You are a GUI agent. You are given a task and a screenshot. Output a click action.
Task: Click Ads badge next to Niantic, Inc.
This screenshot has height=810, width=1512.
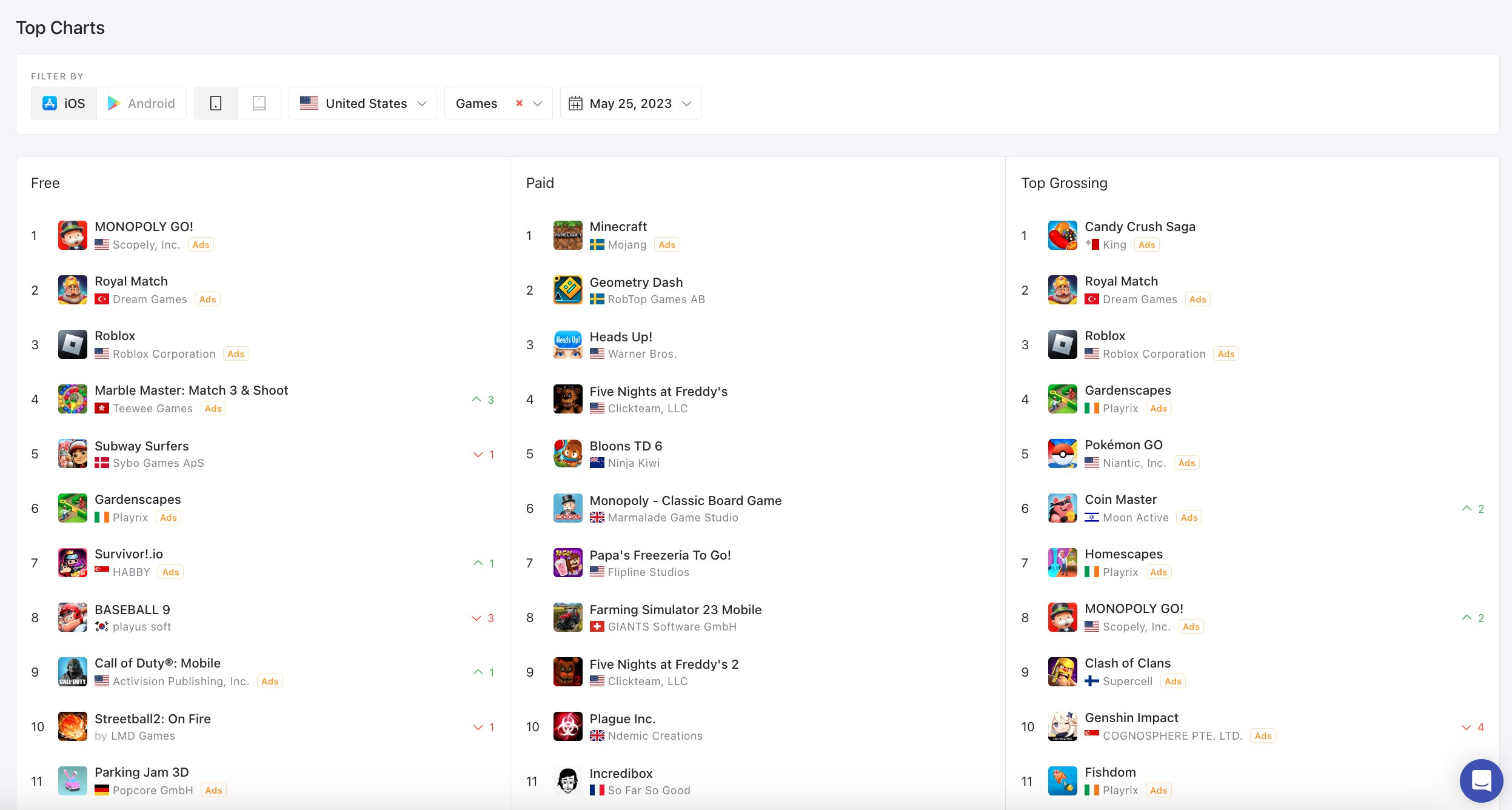[x=1186, y=463]
